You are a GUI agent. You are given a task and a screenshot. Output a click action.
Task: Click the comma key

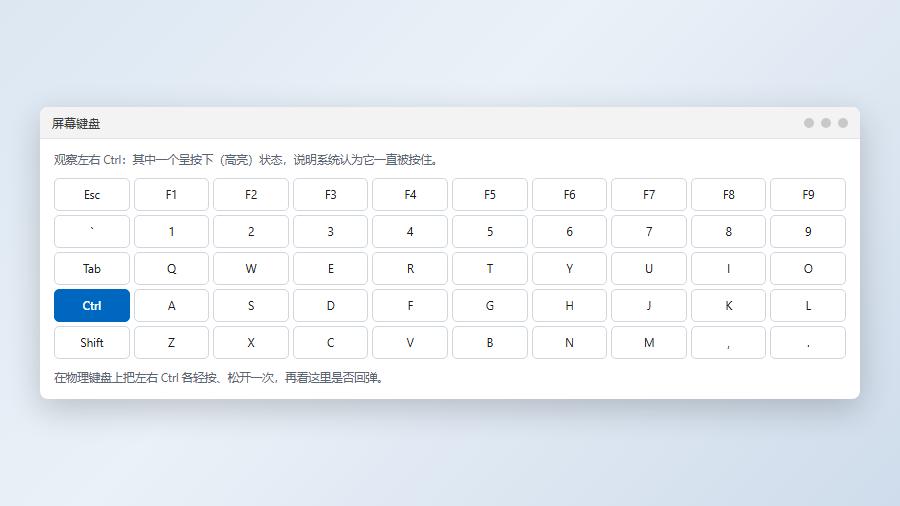click(x=728, y=342)
